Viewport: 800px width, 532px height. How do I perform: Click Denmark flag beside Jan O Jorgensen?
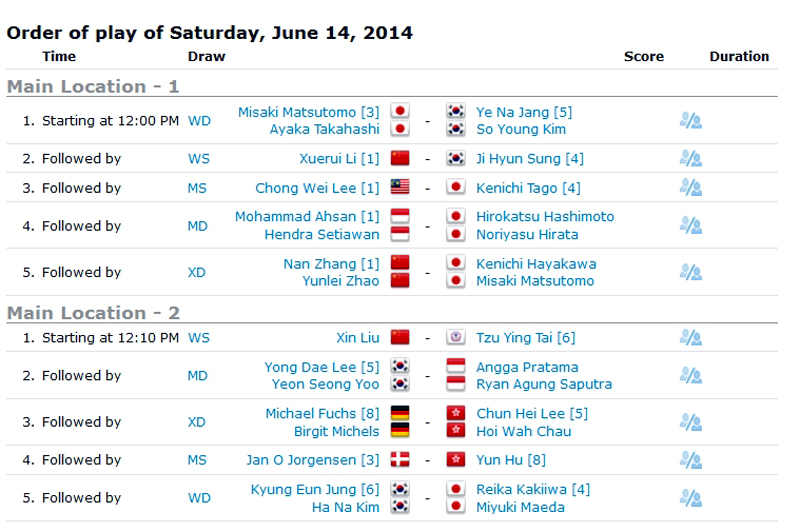point(400,460)
